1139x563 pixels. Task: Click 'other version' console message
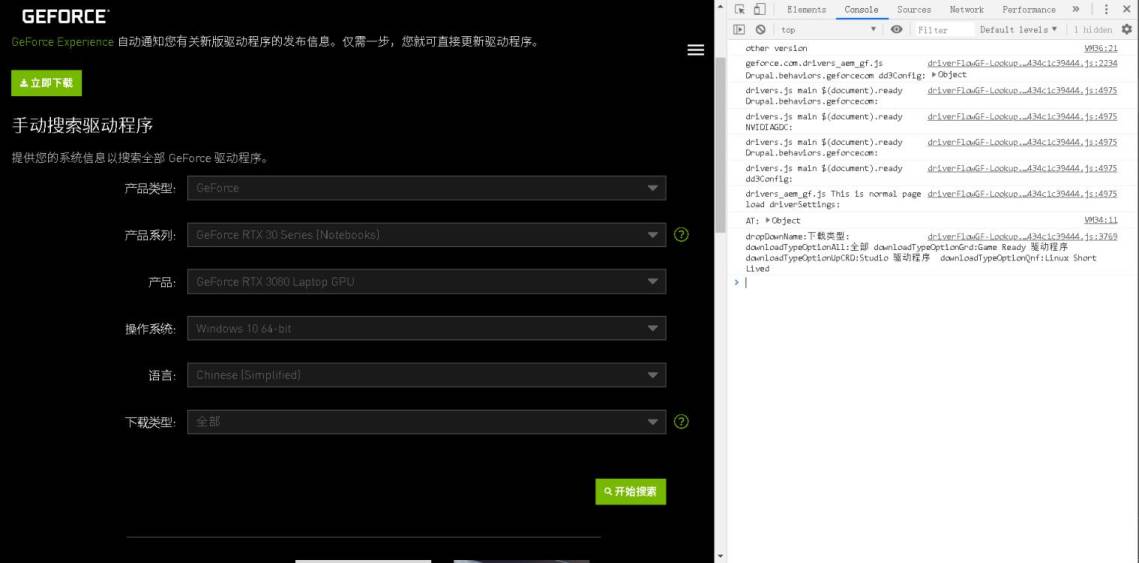pos(776,48)
